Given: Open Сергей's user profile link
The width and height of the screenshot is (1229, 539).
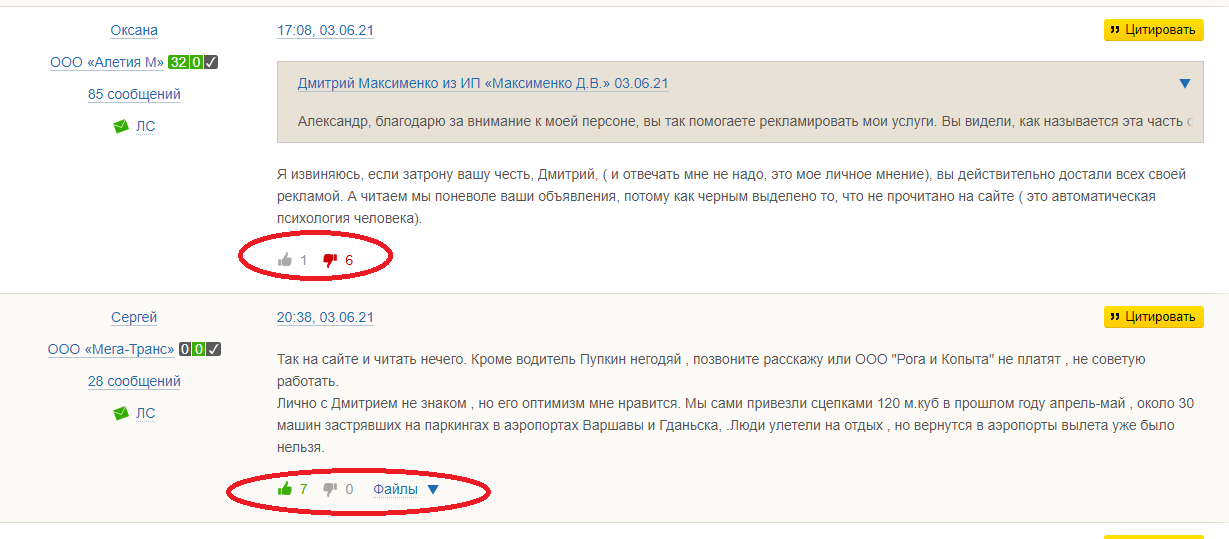Looking at the screenshot, I should (x=134, y=318).
